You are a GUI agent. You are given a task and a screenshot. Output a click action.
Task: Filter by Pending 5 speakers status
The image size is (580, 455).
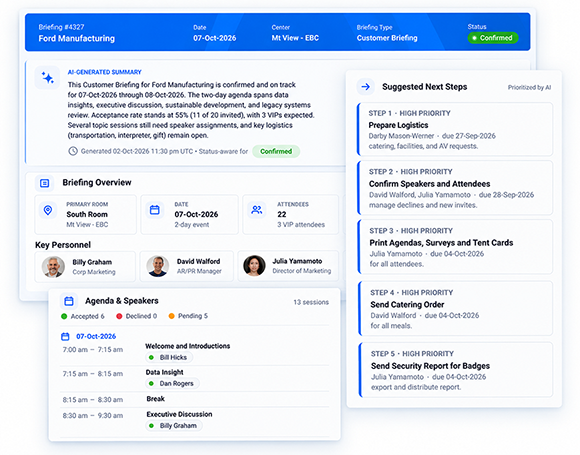[188, 316]
